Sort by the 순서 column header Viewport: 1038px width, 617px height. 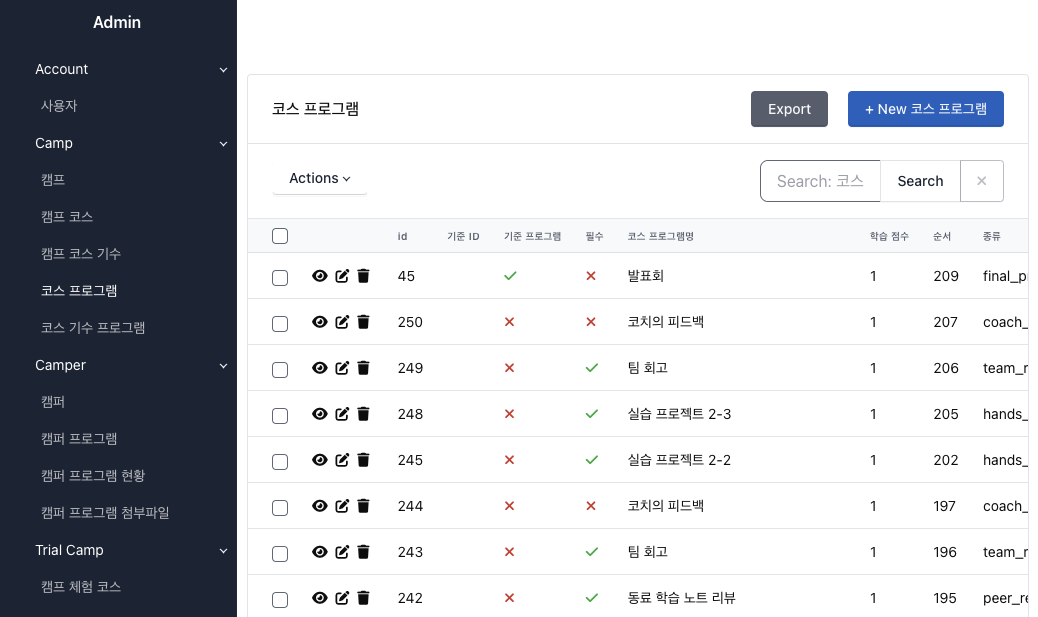942,236
